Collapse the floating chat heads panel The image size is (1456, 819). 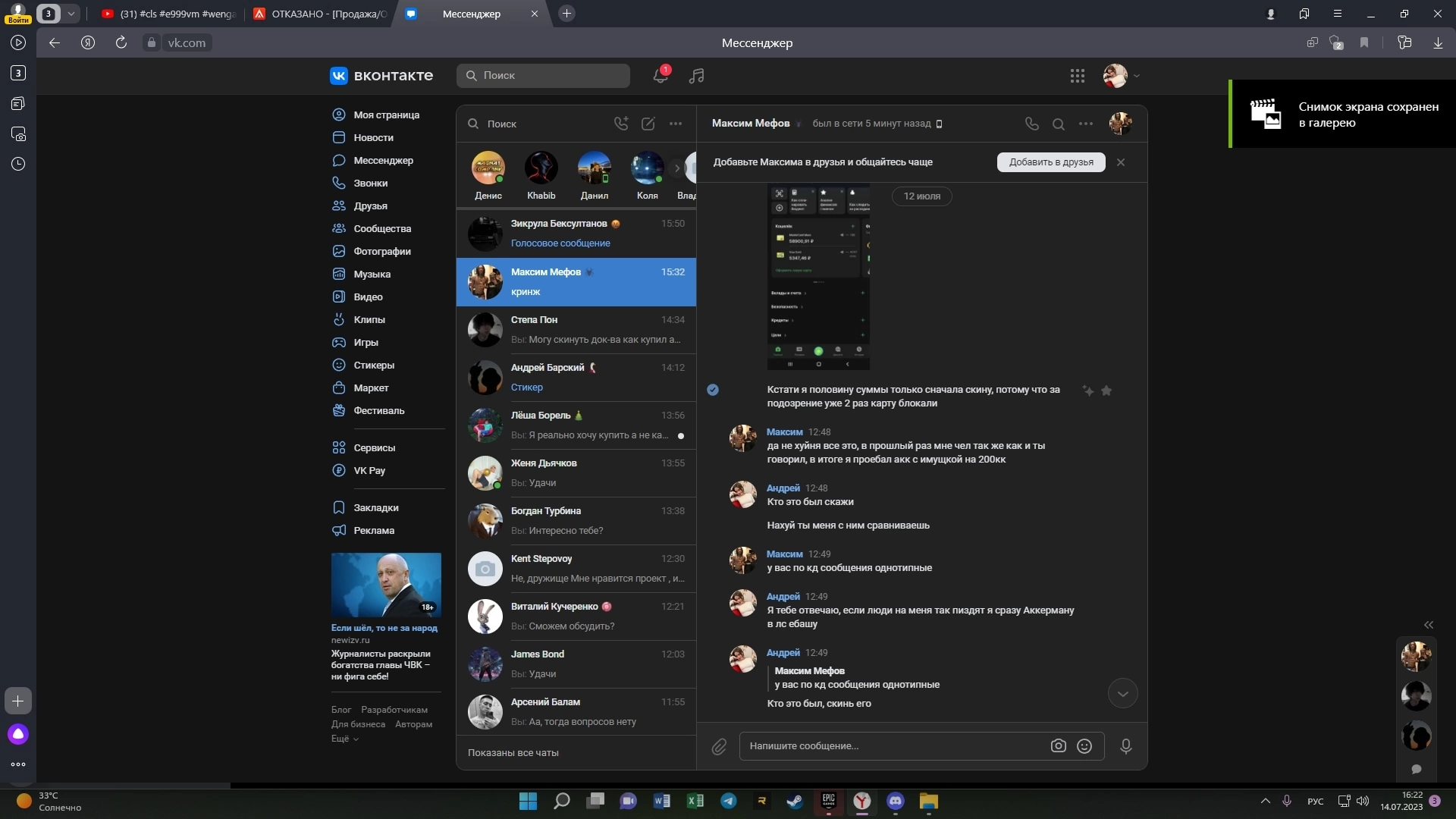1429,625
